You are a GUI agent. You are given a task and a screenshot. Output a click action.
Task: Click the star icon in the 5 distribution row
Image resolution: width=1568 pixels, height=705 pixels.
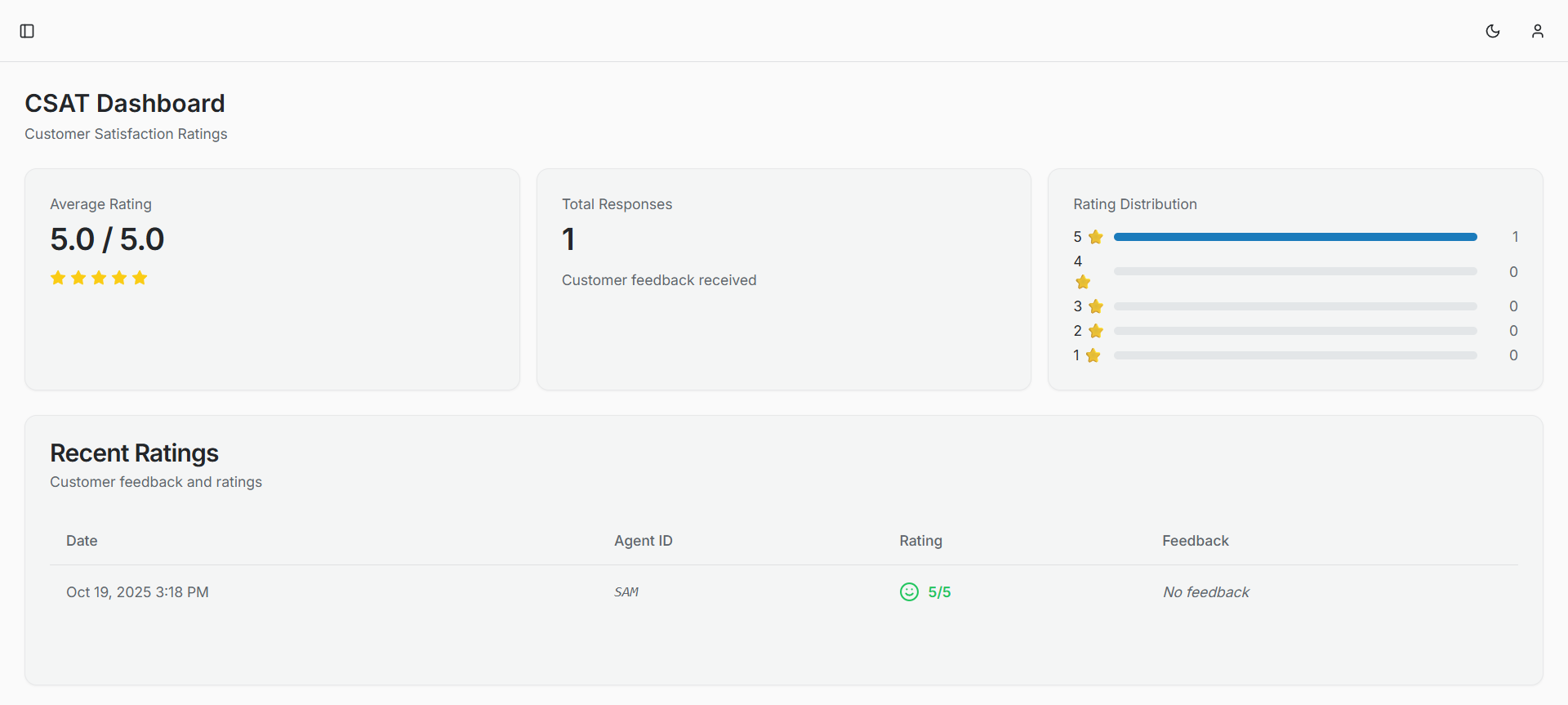(x=1096, y=237)
